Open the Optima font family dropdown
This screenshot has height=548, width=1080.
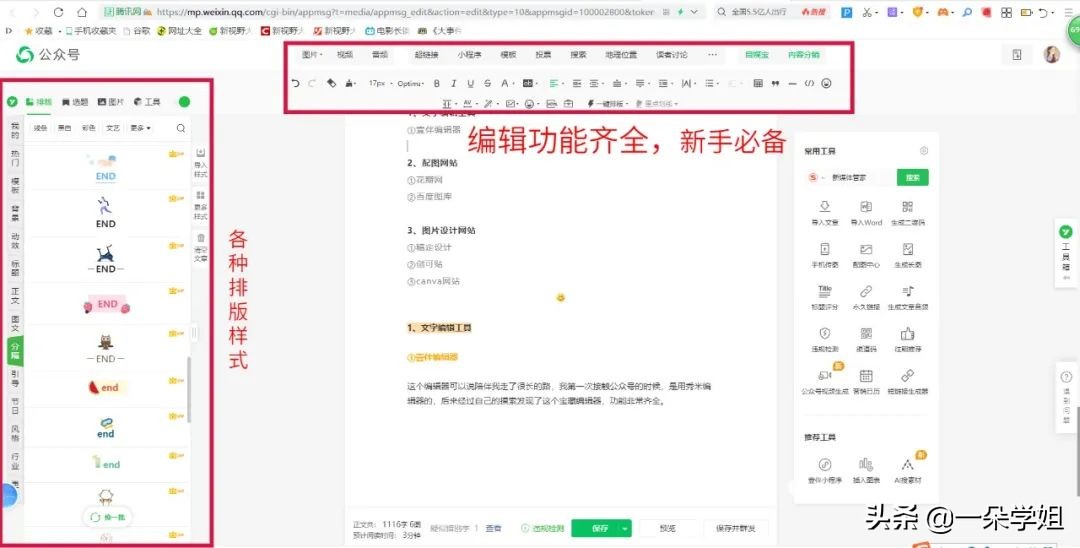[411, 83]
